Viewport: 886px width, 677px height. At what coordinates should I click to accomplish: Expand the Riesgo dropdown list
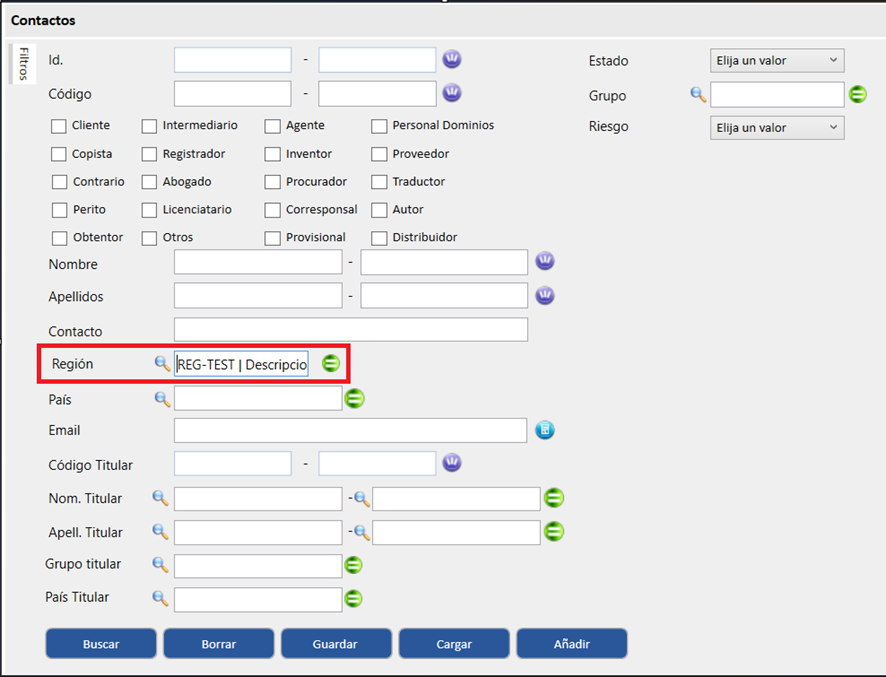pos(776,128)
